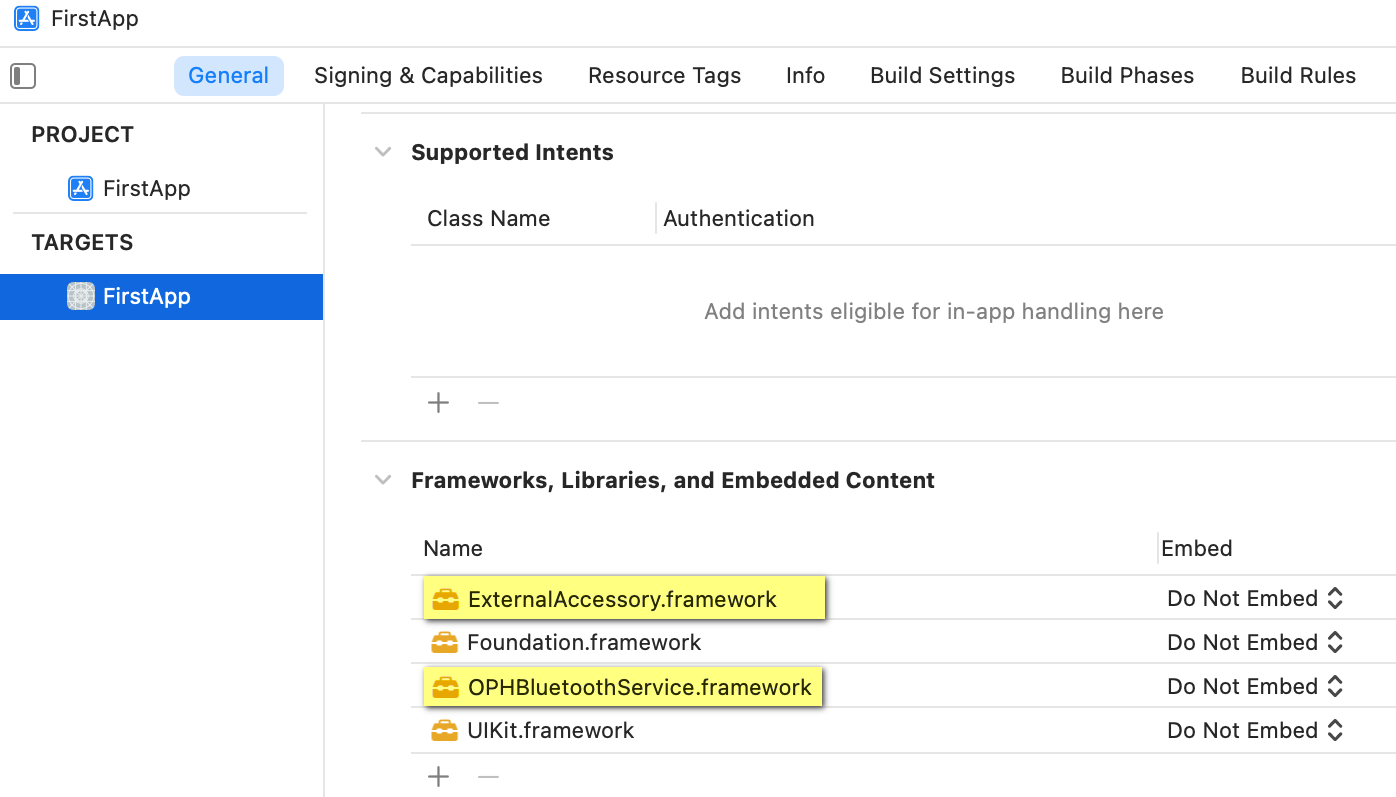The image size is (1396, 797).
Task: Click the FirstApp title text
Action: coord(95,18)
